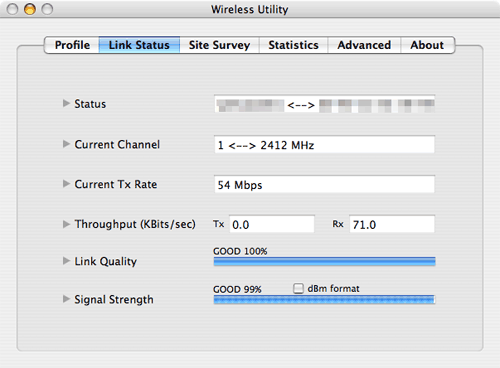Open the Advanced tab
Image resolution: width=500 pixels, height=368 pixels.
point(364,45)
